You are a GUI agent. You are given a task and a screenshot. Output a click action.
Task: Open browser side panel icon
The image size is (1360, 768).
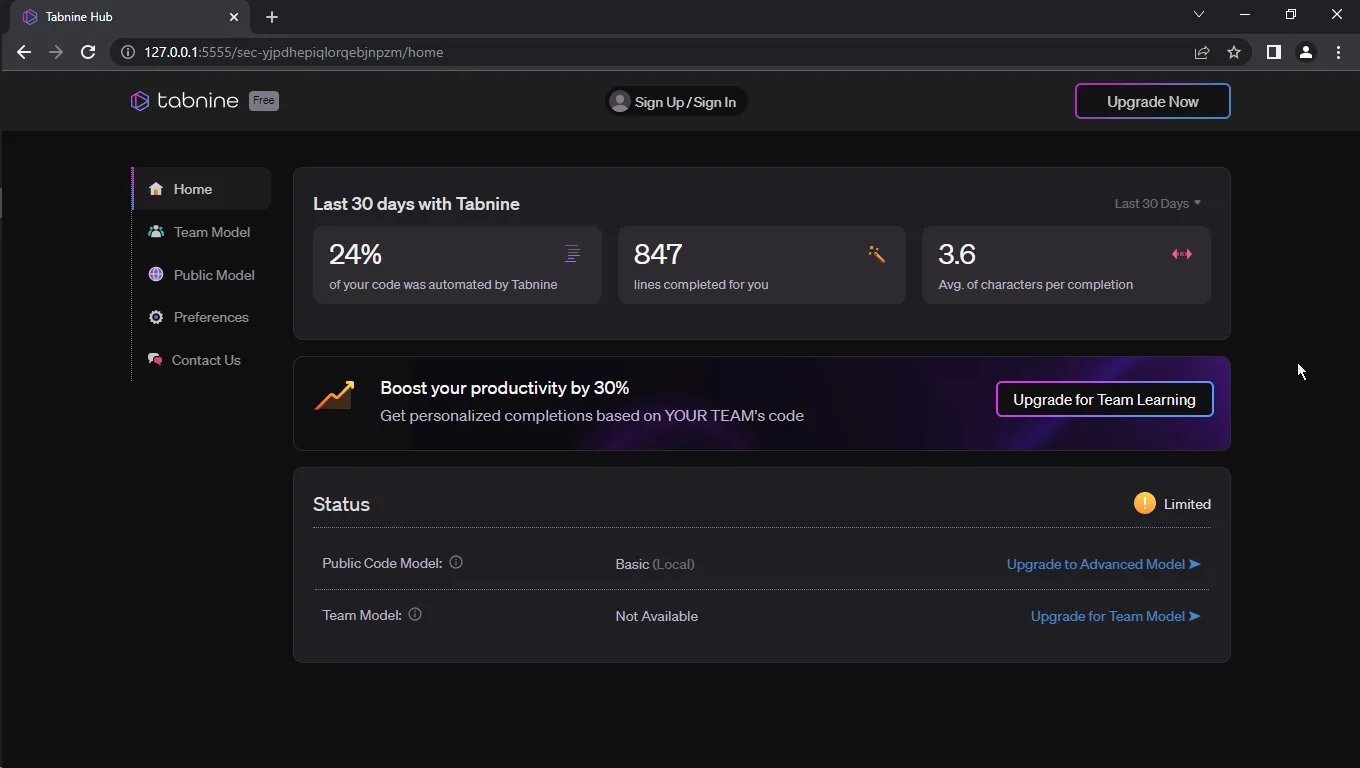1273,52
